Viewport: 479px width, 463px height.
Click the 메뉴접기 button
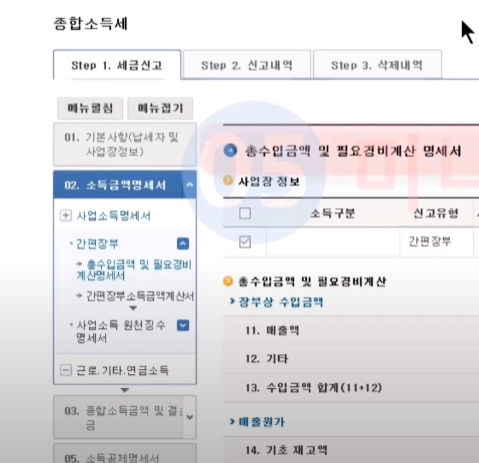click(x=160, y=108)
